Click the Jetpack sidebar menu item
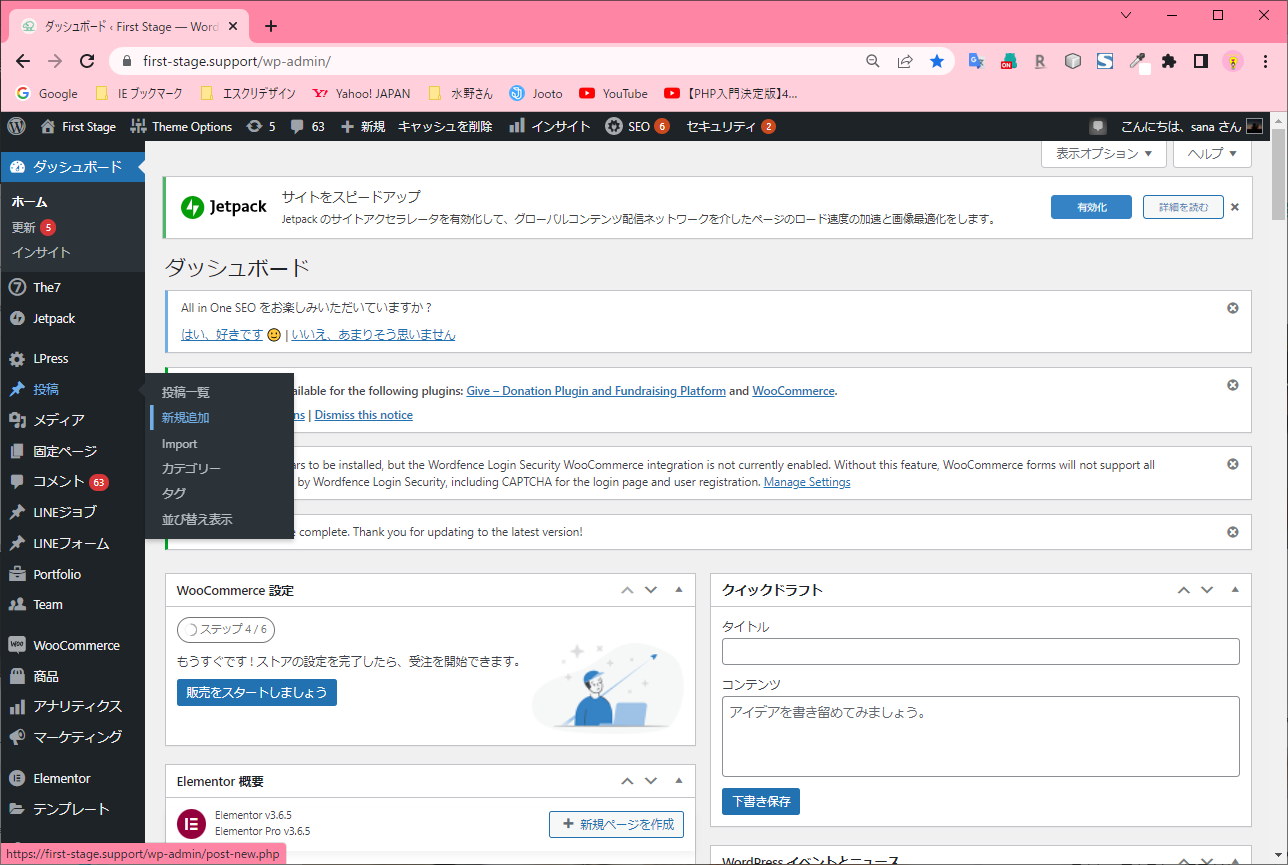This screenshot has width=1288, height=865. 54,318
